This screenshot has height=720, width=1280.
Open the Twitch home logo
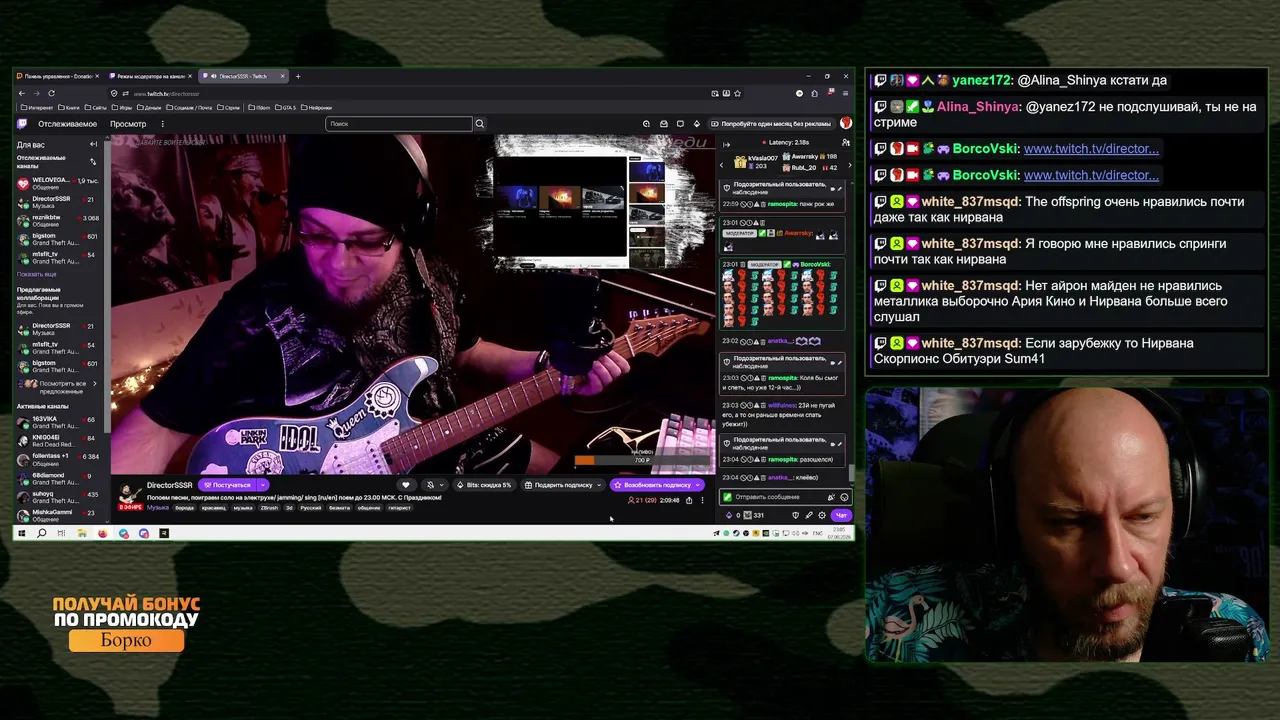22,124
